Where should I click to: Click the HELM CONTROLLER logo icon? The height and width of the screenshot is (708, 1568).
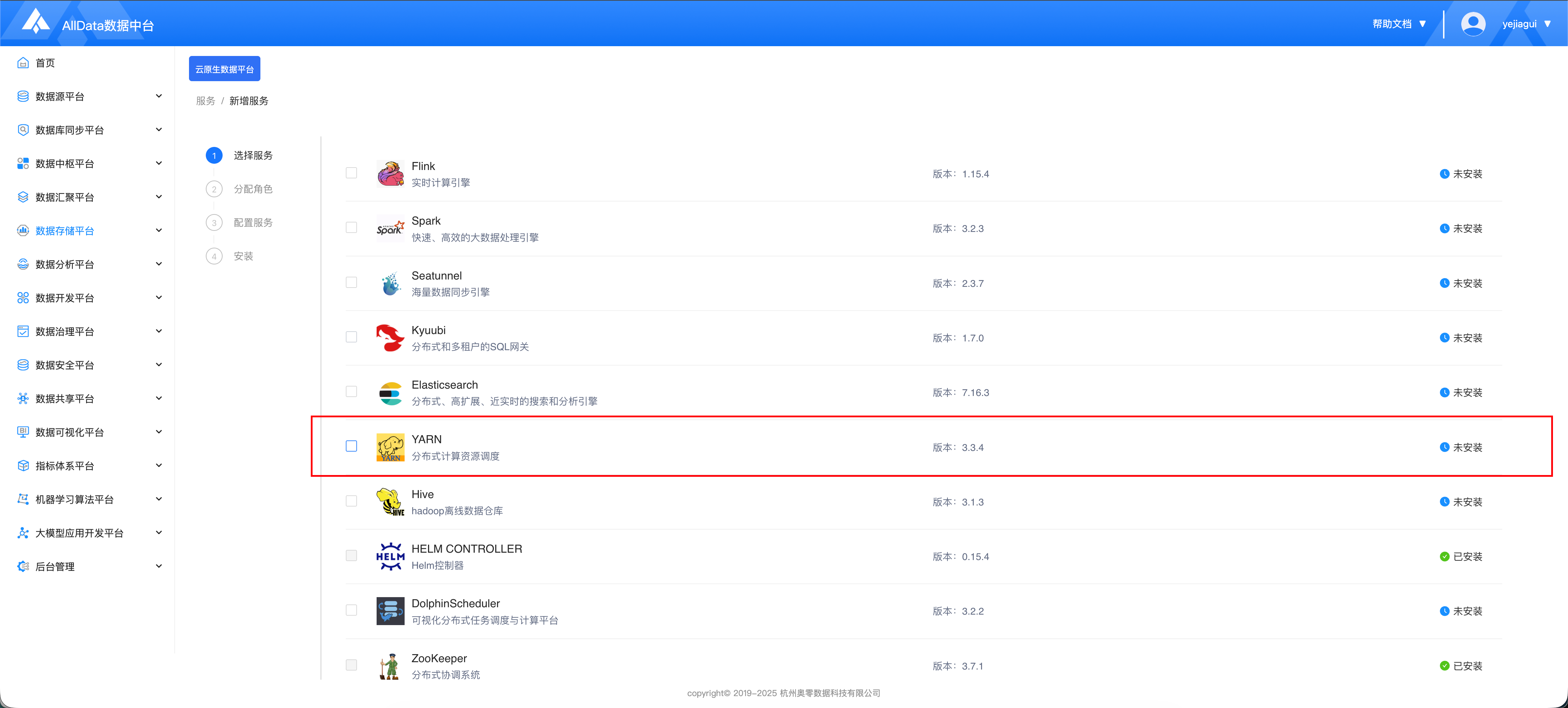coord(390,556)
